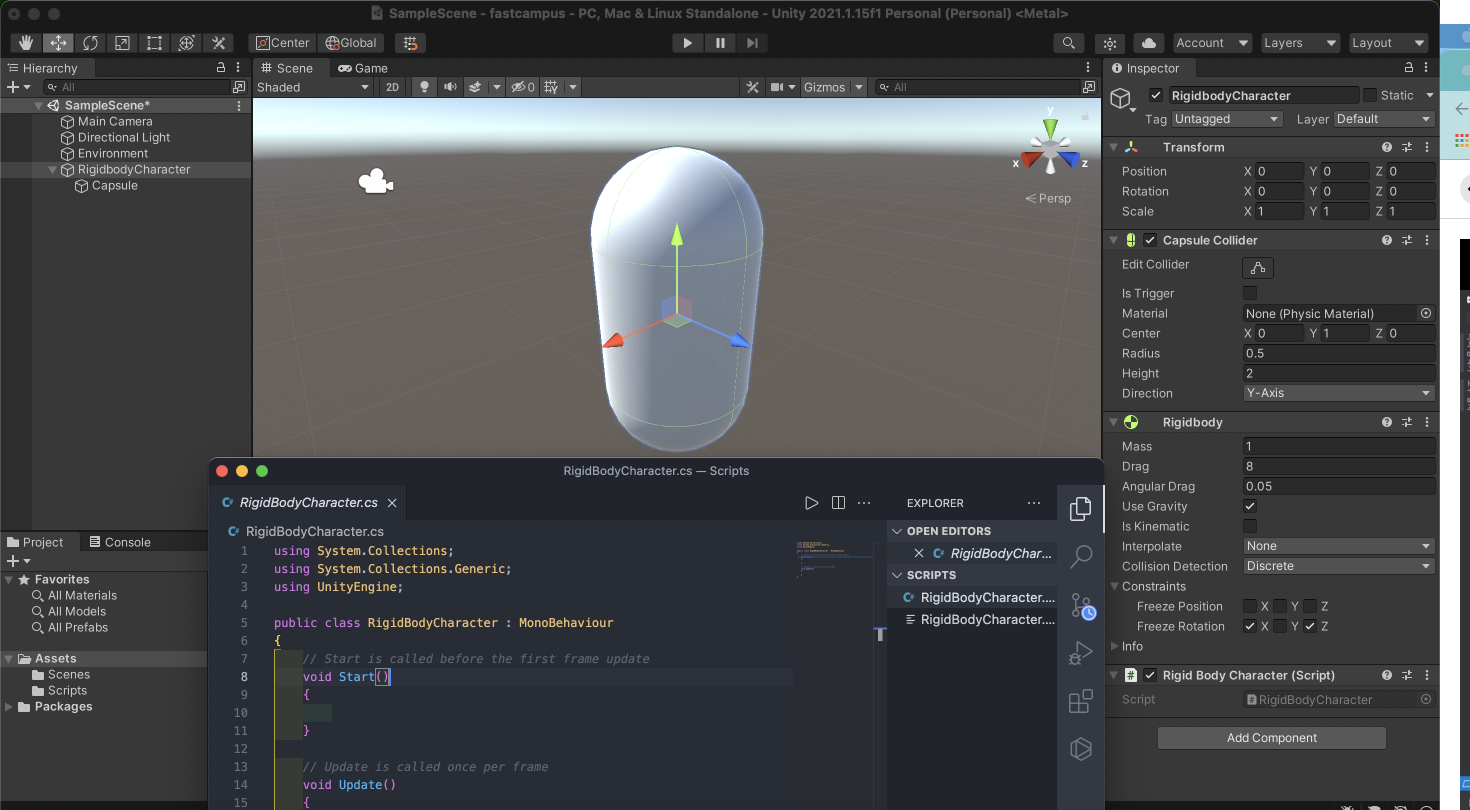Open Unity search magnifier icon
This screenshot has height=810, width=1470.
[x=1069, y=43]
